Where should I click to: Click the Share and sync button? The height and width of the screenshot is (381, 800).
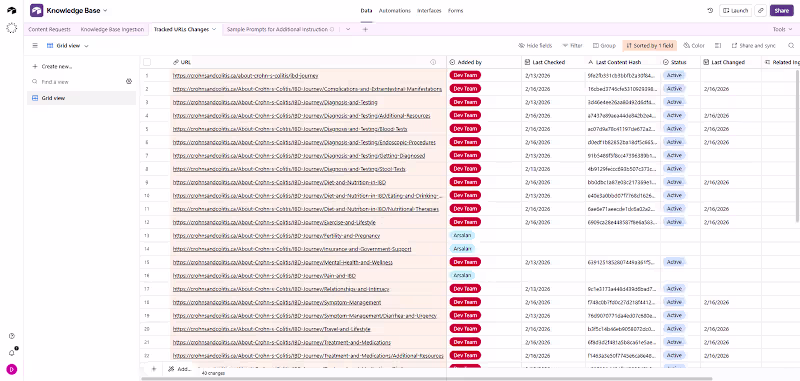pyautogui.click(x=754, y=45)
